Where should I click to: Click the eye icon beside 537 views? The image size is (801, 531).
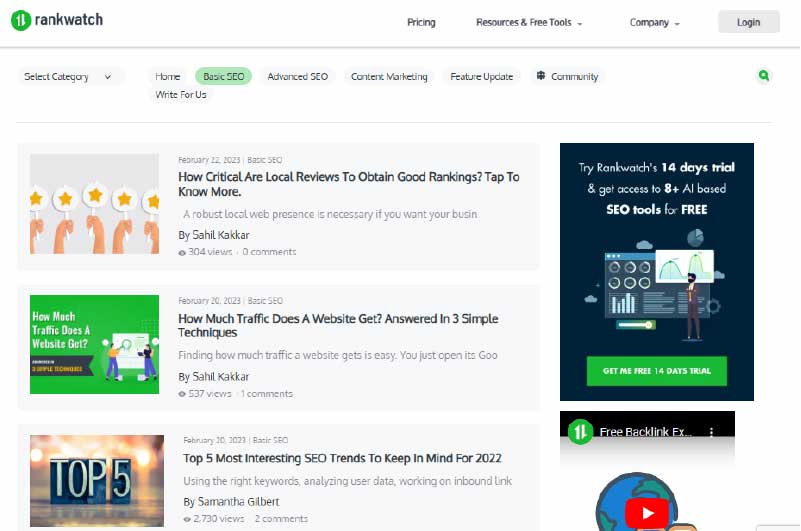click(x=182, y=394)
